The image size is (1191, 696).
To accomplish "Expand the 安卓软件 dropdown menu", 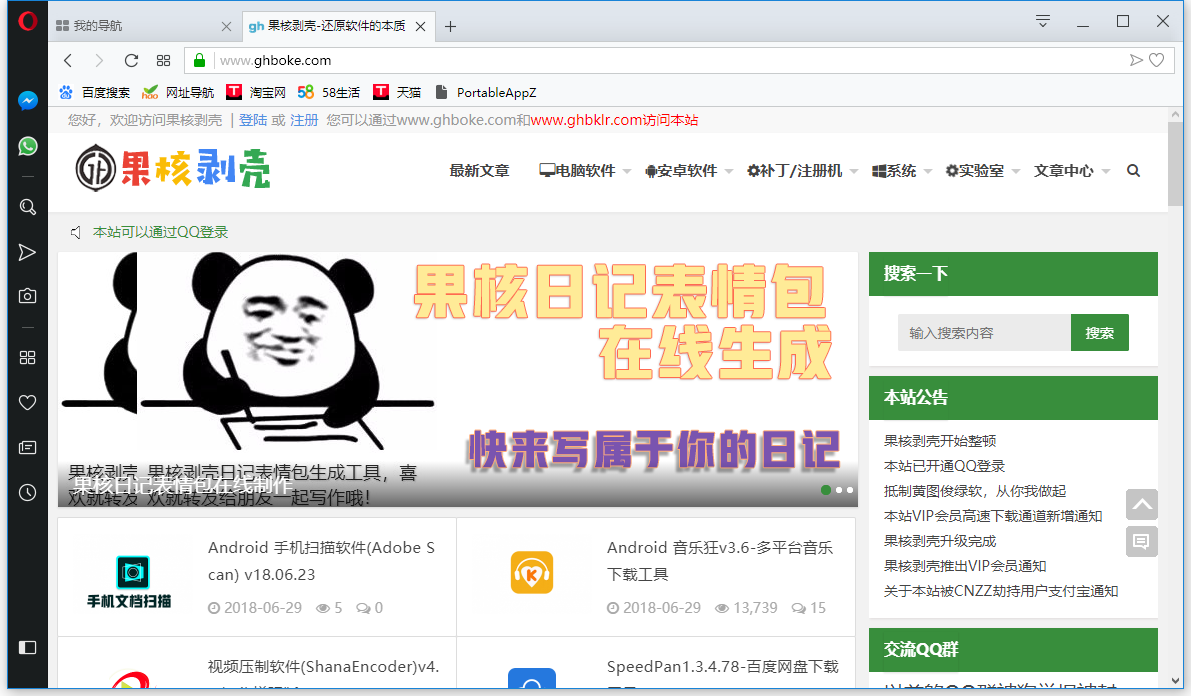I will pyautogui.click(x=688, y=171).
